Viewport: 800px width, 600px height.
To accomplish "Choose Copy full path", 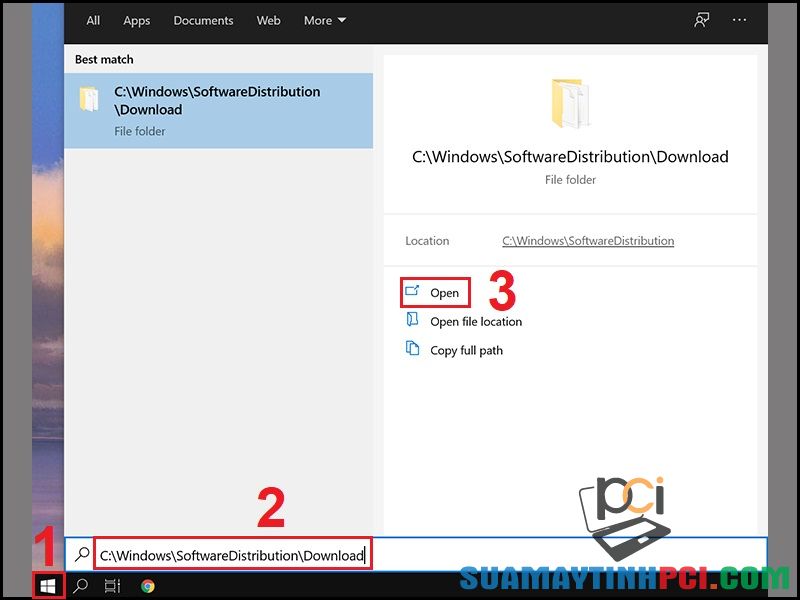I will coord(454,351).
